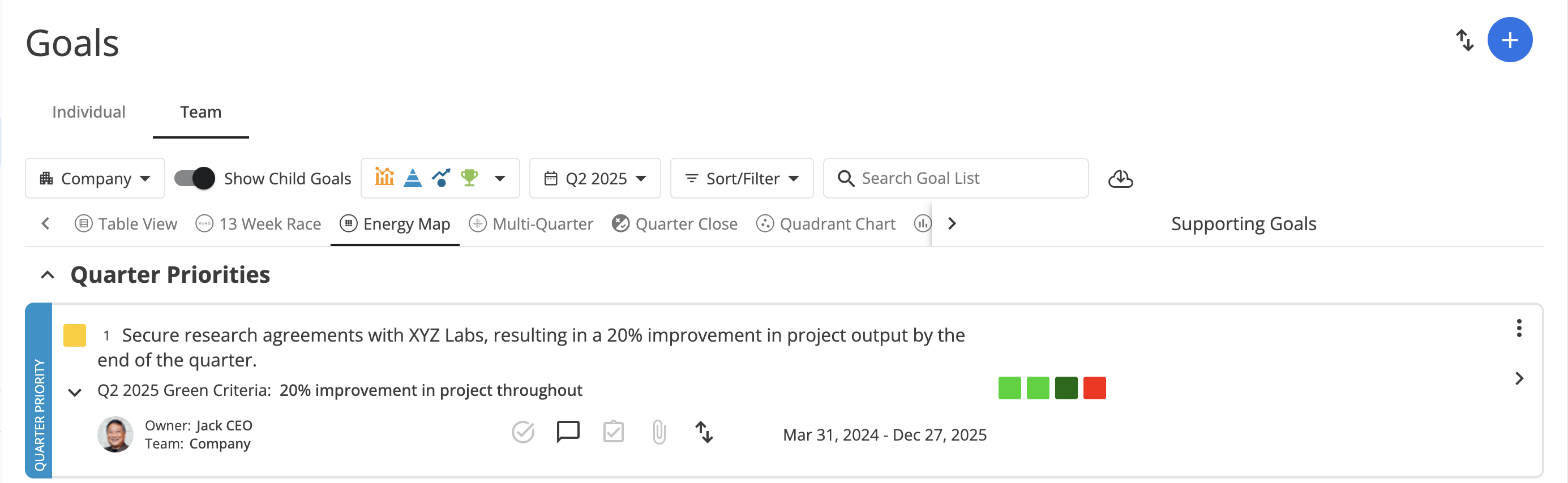The width and height of the screenshot is (1568, 483).
Task: Select the 13 Week Race view tab
Action: pos(258,224)
